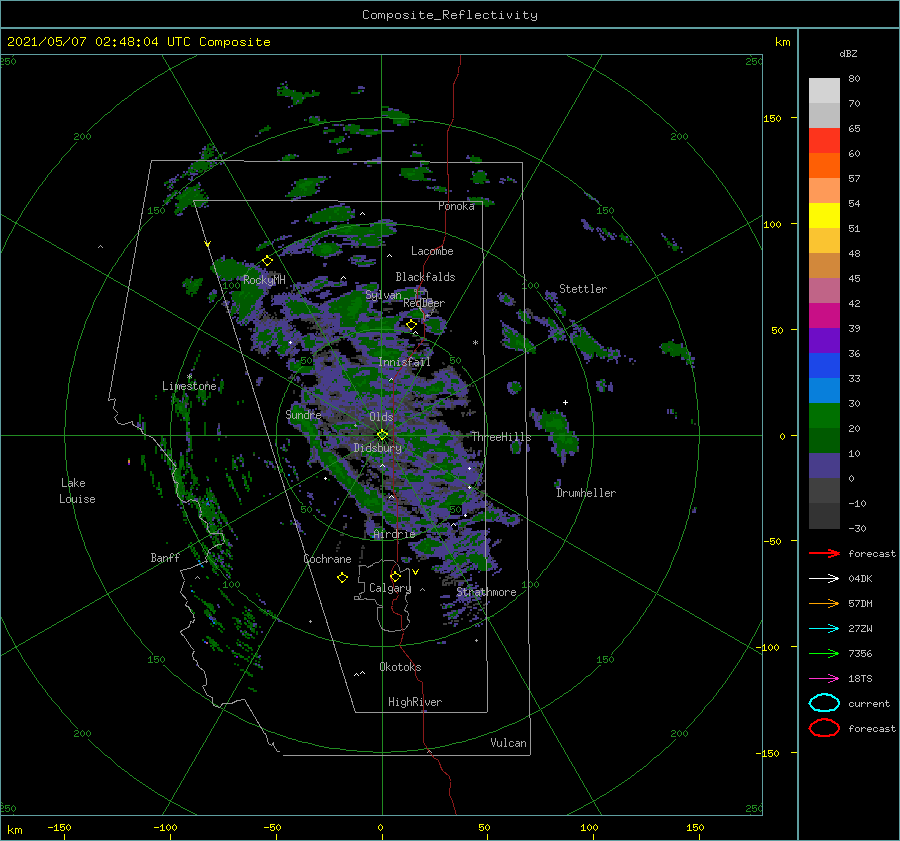
Task: Click the yellow diamond marker near Cochrane
Action: point(343,578)
